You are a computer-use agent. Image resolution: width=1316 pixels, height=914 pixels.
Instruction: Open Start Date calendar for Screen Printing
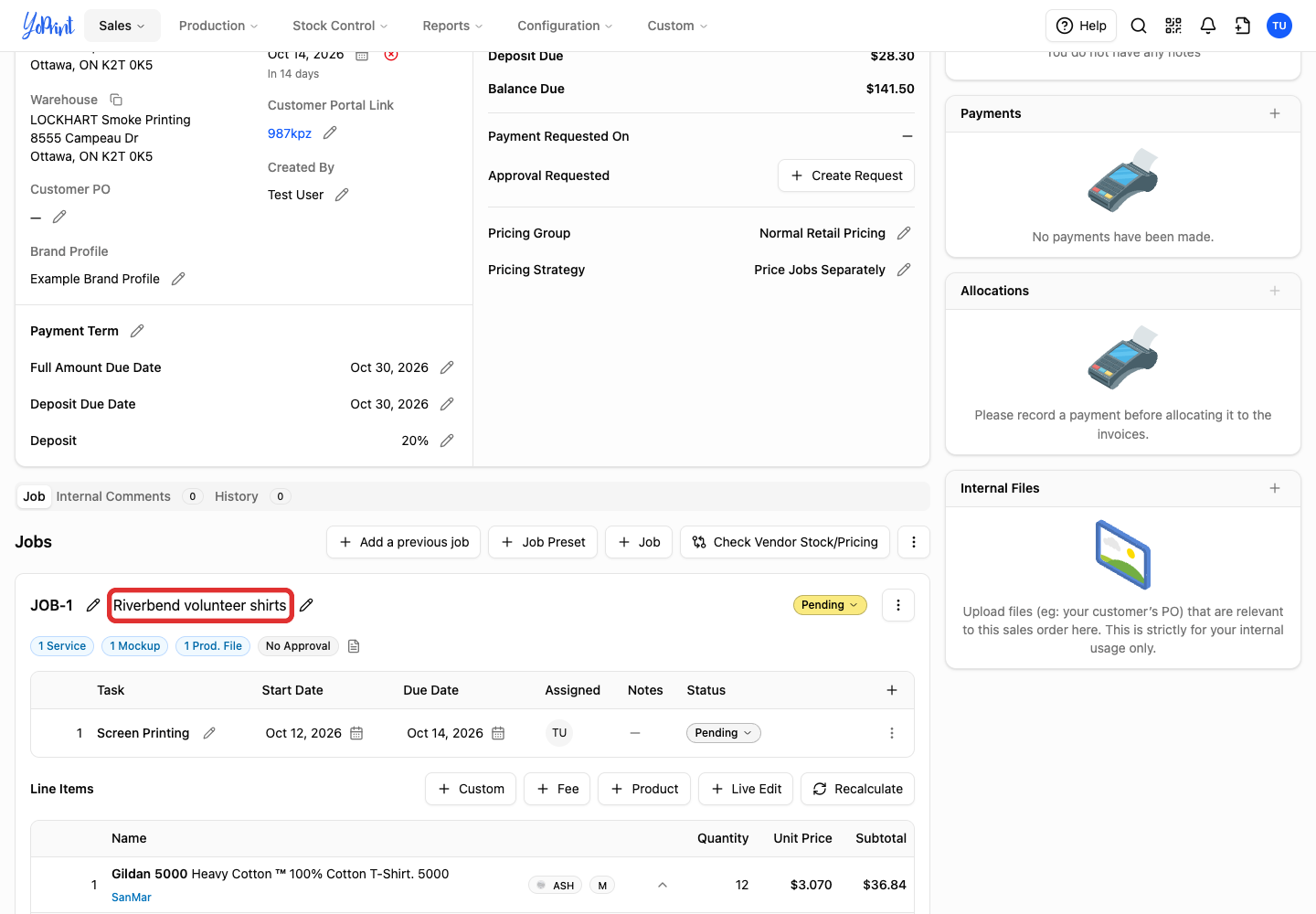click(x=356, y=733)
